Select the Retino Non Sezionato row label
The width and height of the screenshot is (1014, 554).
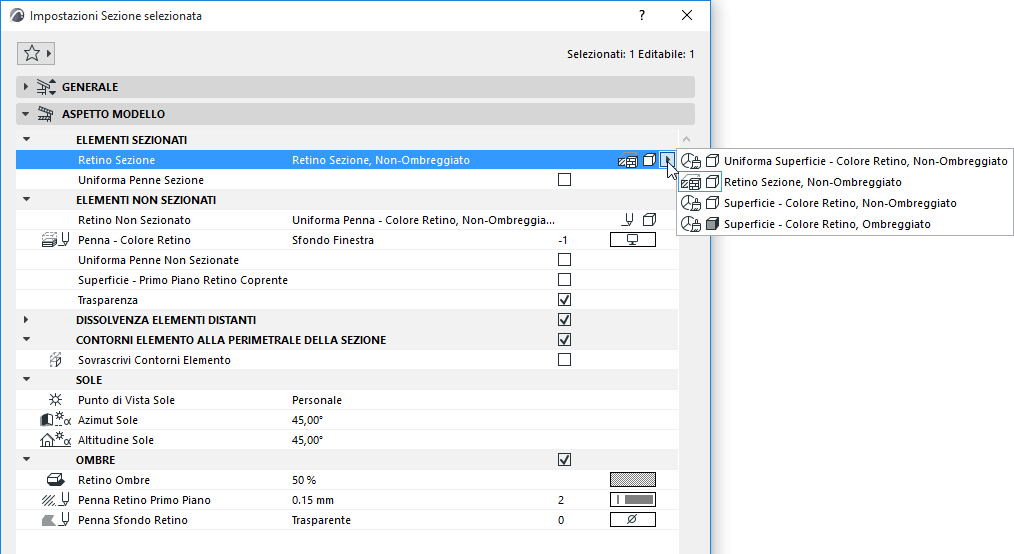(x=134, y=220)
